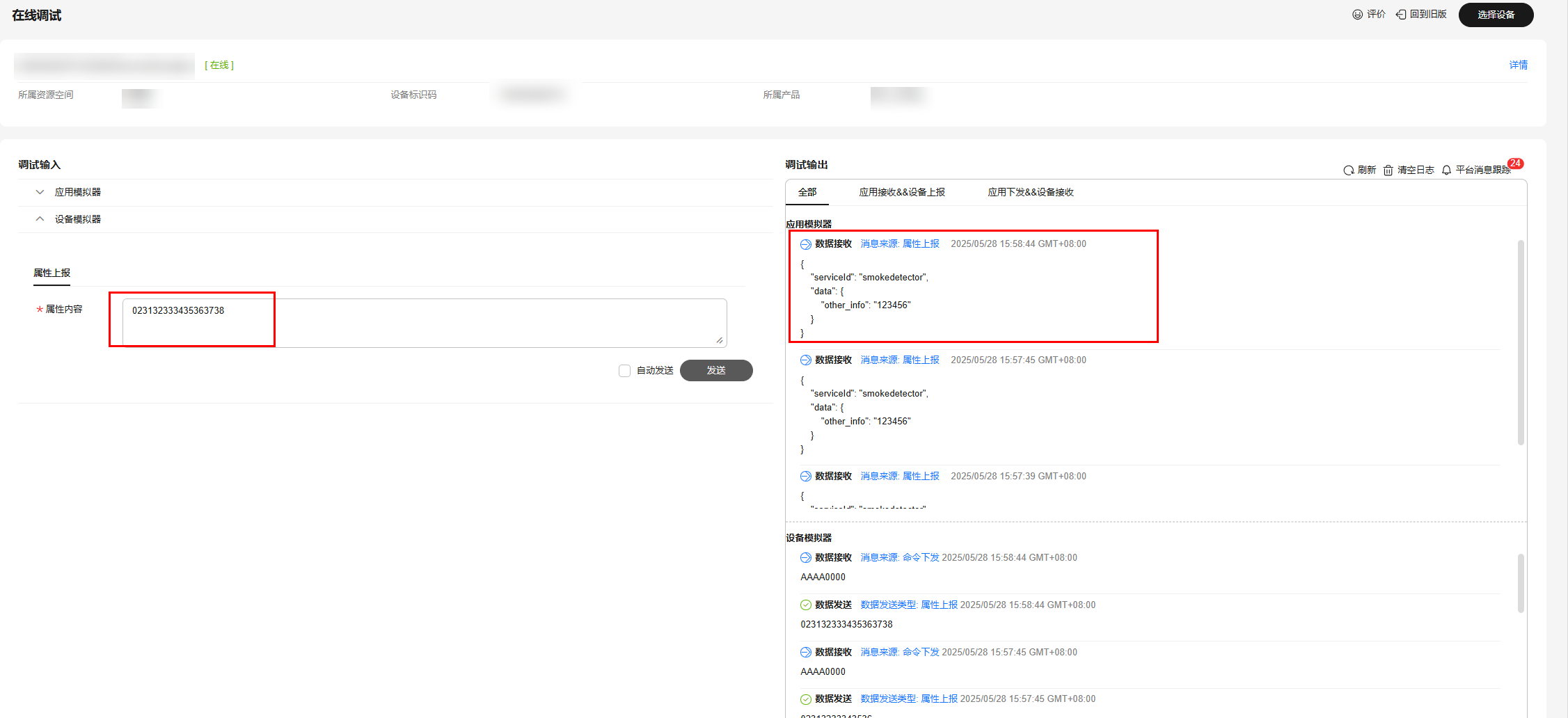
Task: Click the [在线] status label
Action: pos(219,65)
